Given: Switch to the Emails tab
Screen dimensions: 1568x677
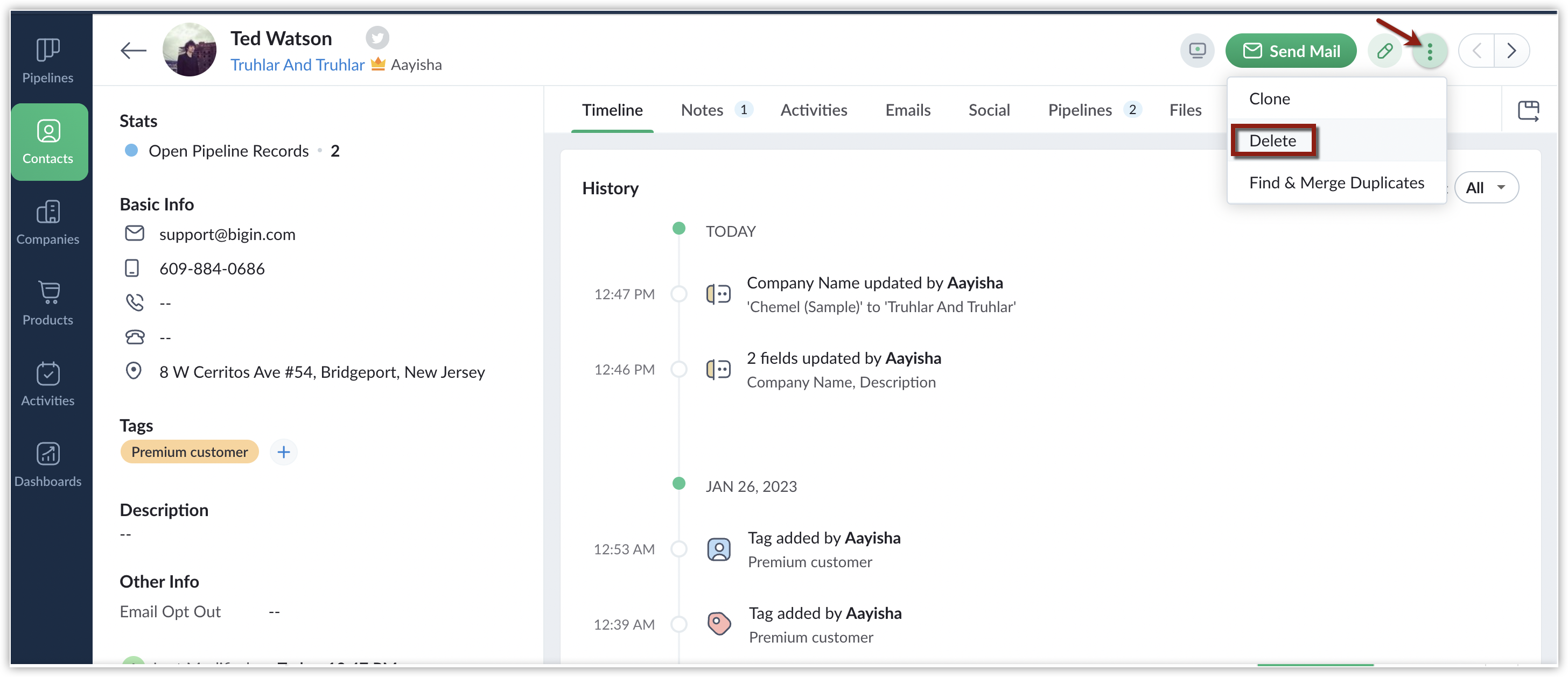Looking at the screenshot, I should pyautogui.click(x=907, y=110).
